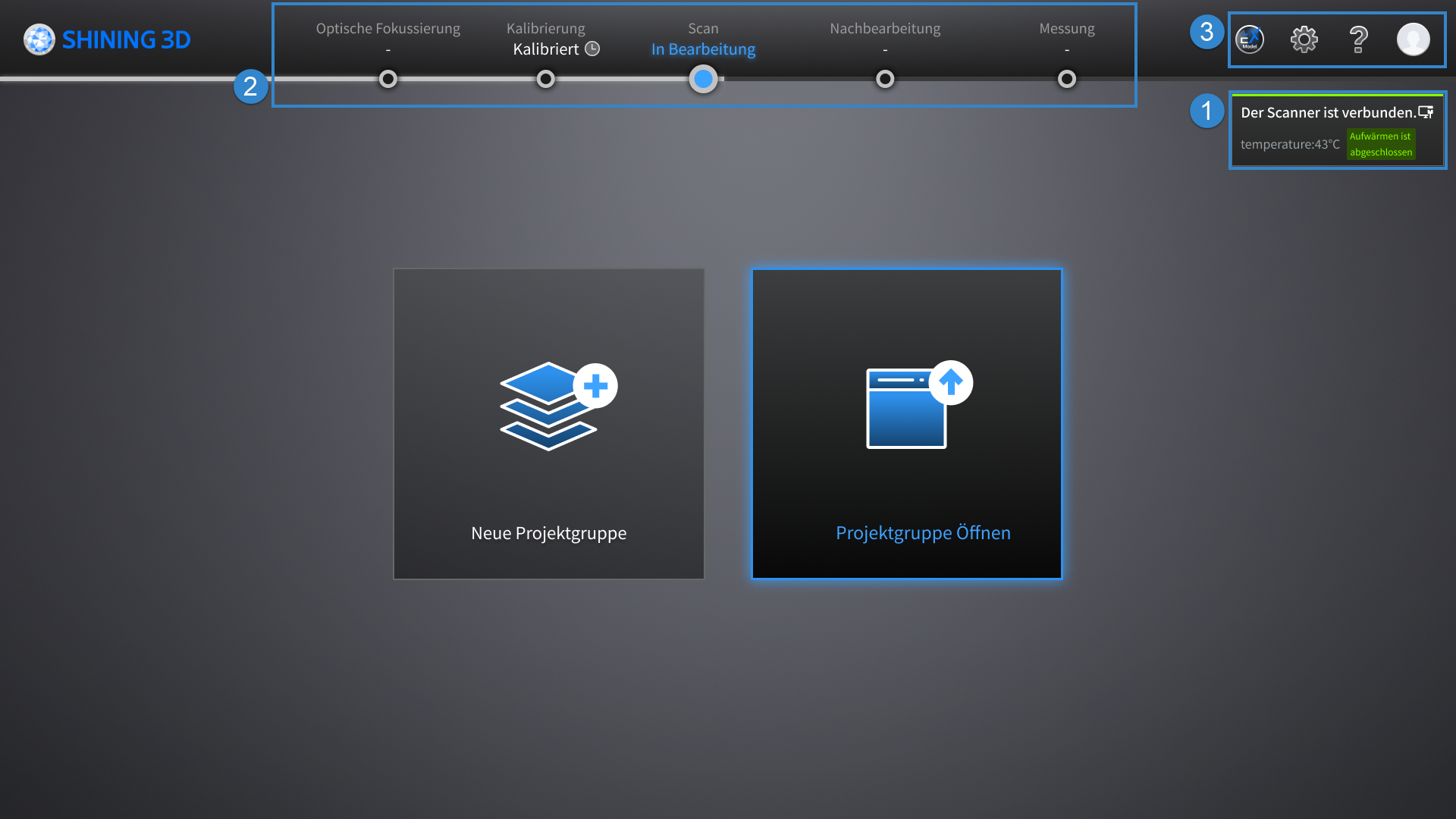
Task: Open the settings gear icon
Action: 1304,39
